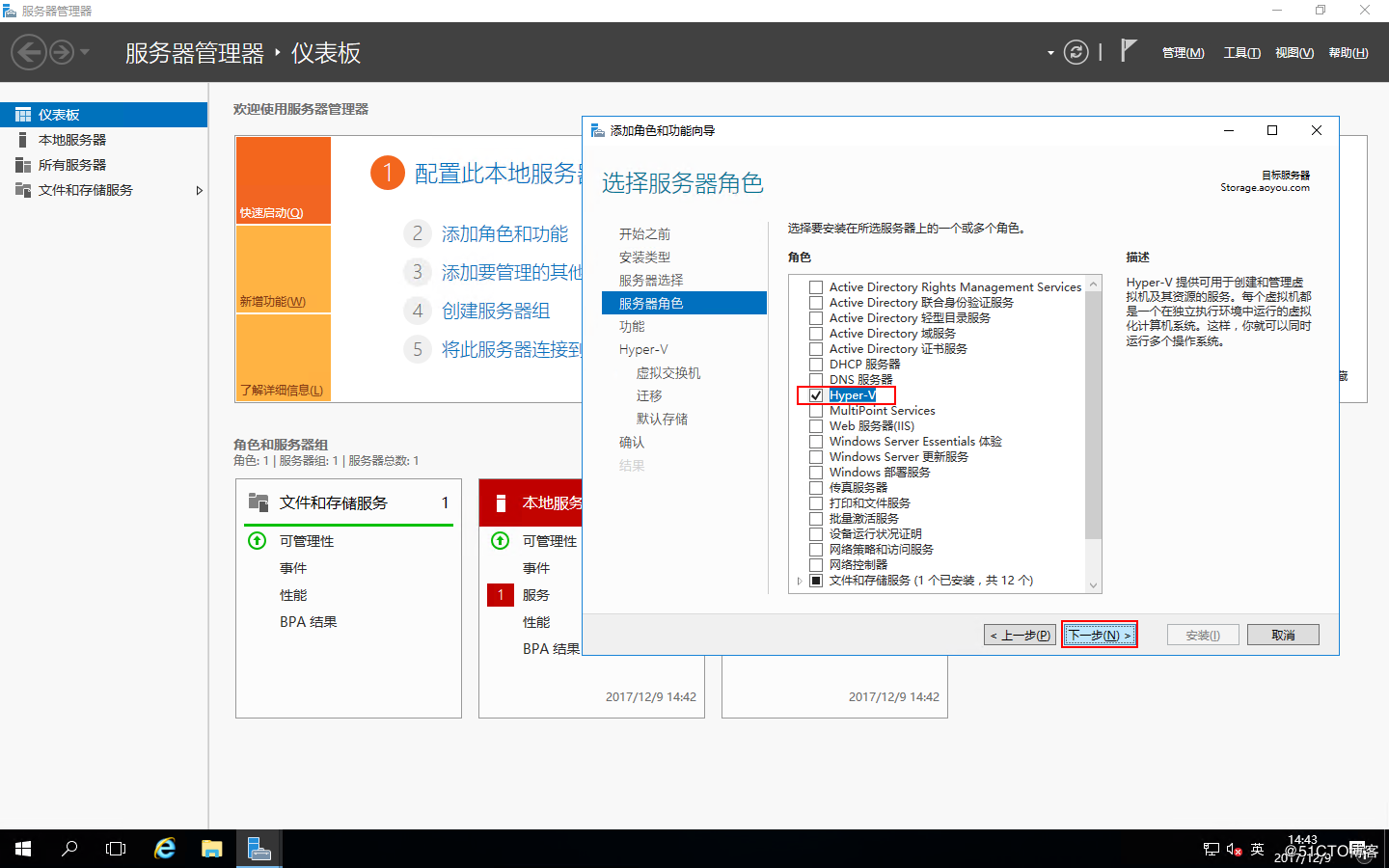
Task: Click the roles list scrollbar thumb
Action: 1093,415
